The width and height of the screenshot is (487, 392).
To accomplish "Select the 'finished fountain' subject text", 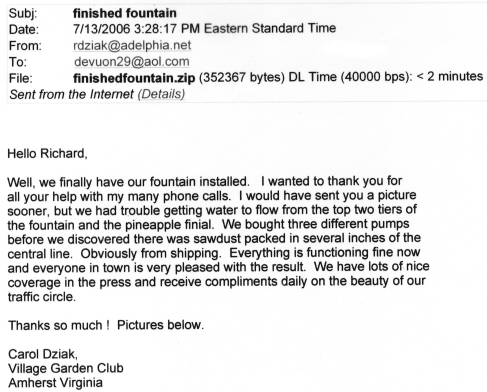I will [125, 13].
